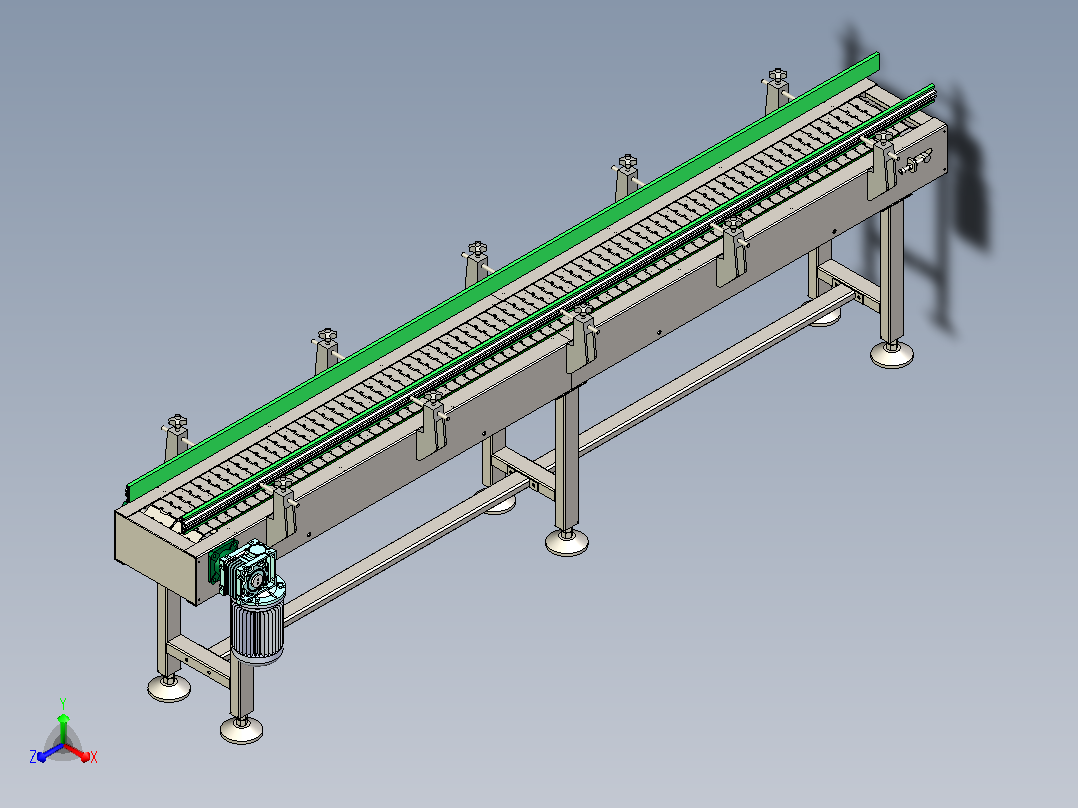Click the red X axis of the orientation triad
The width and height of the screenshot is (1078, 808).
[78, 752]
